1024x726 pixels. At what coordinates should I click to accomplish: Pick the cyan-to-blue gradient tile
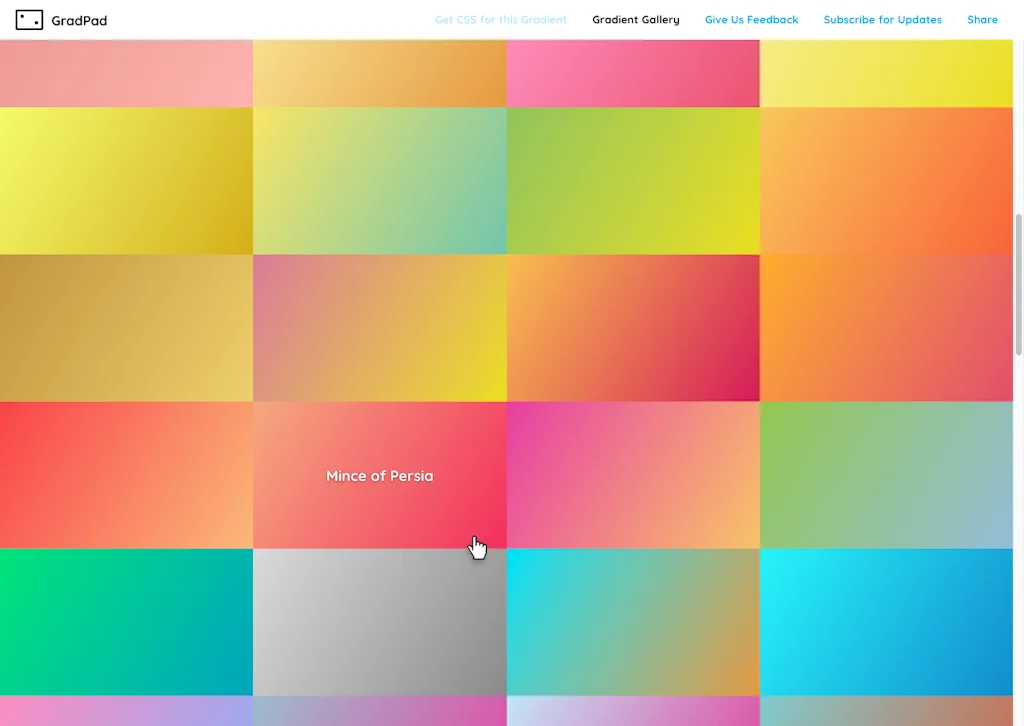coord(886,622)
